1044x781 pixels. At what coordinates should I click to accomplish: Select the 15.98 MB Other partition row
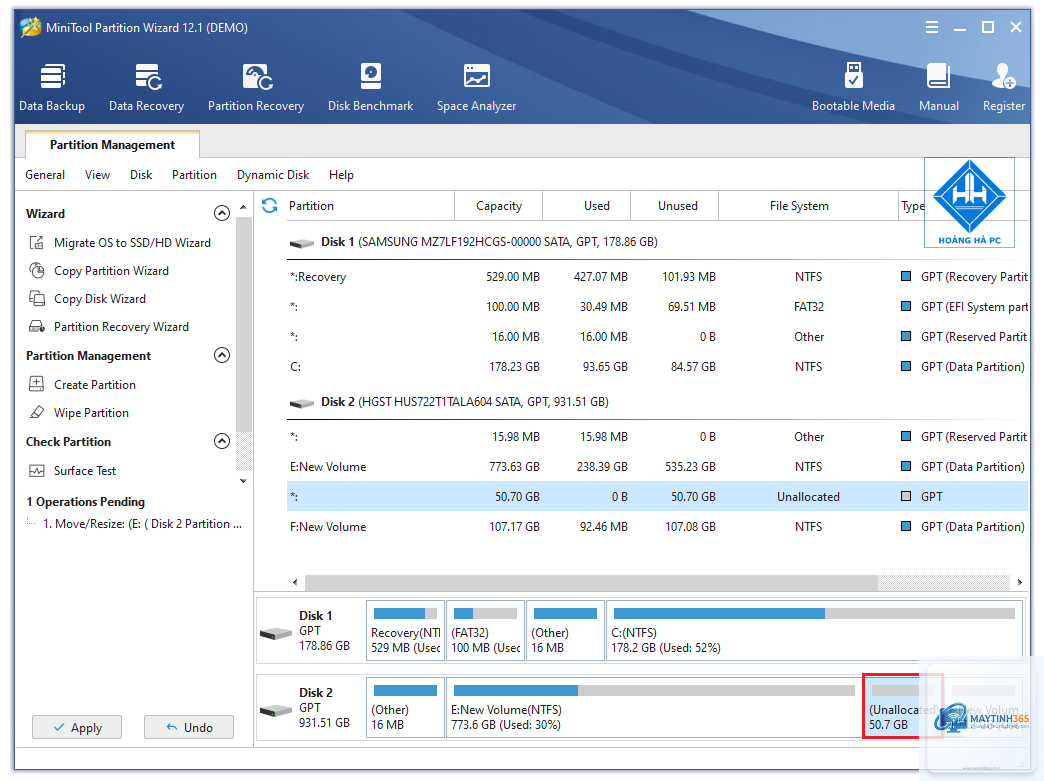coord(657,437)
